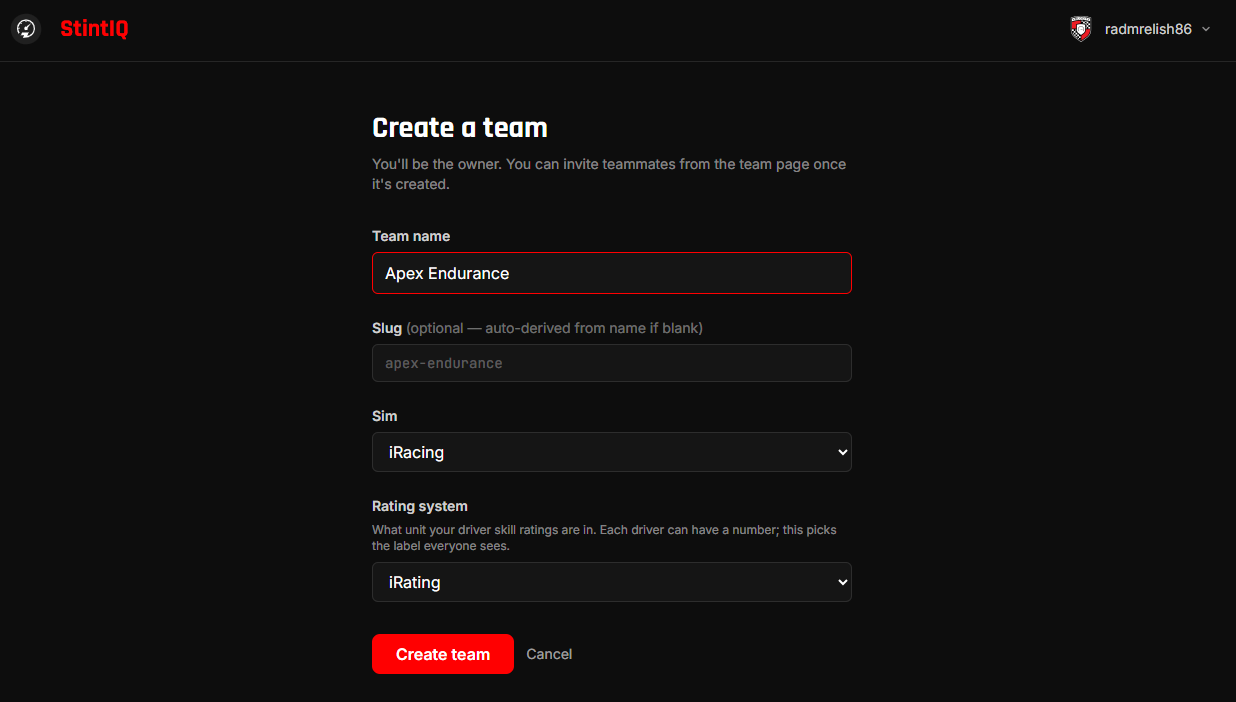Expand the radmrelish86 account menu chevron
Image resolution: width=1236 pixels, height=702 pixels.
1206,29
